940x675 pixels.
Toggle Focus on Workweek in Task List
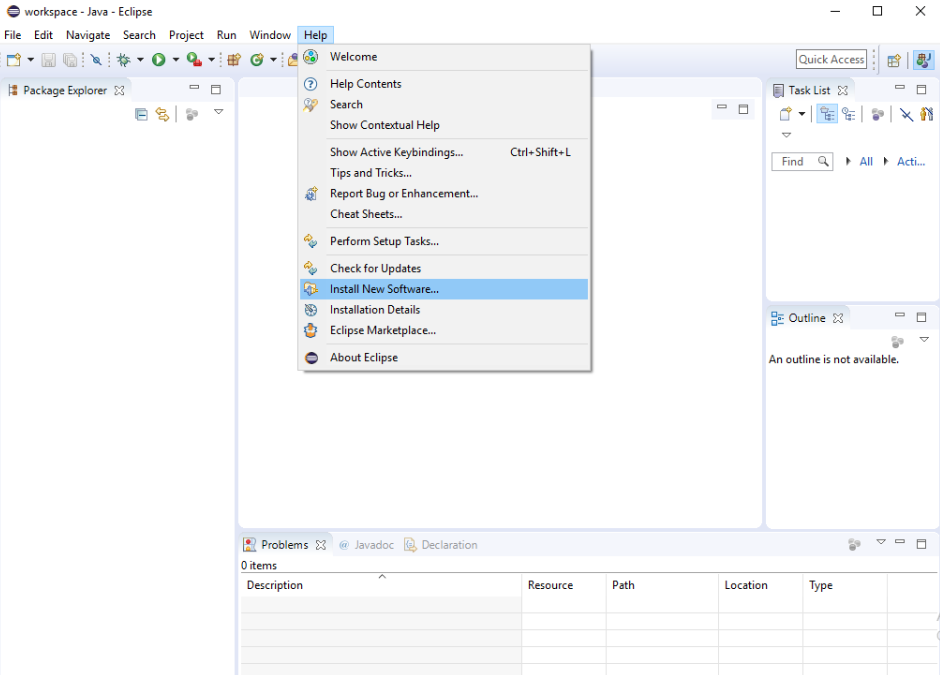pos(878,114)
